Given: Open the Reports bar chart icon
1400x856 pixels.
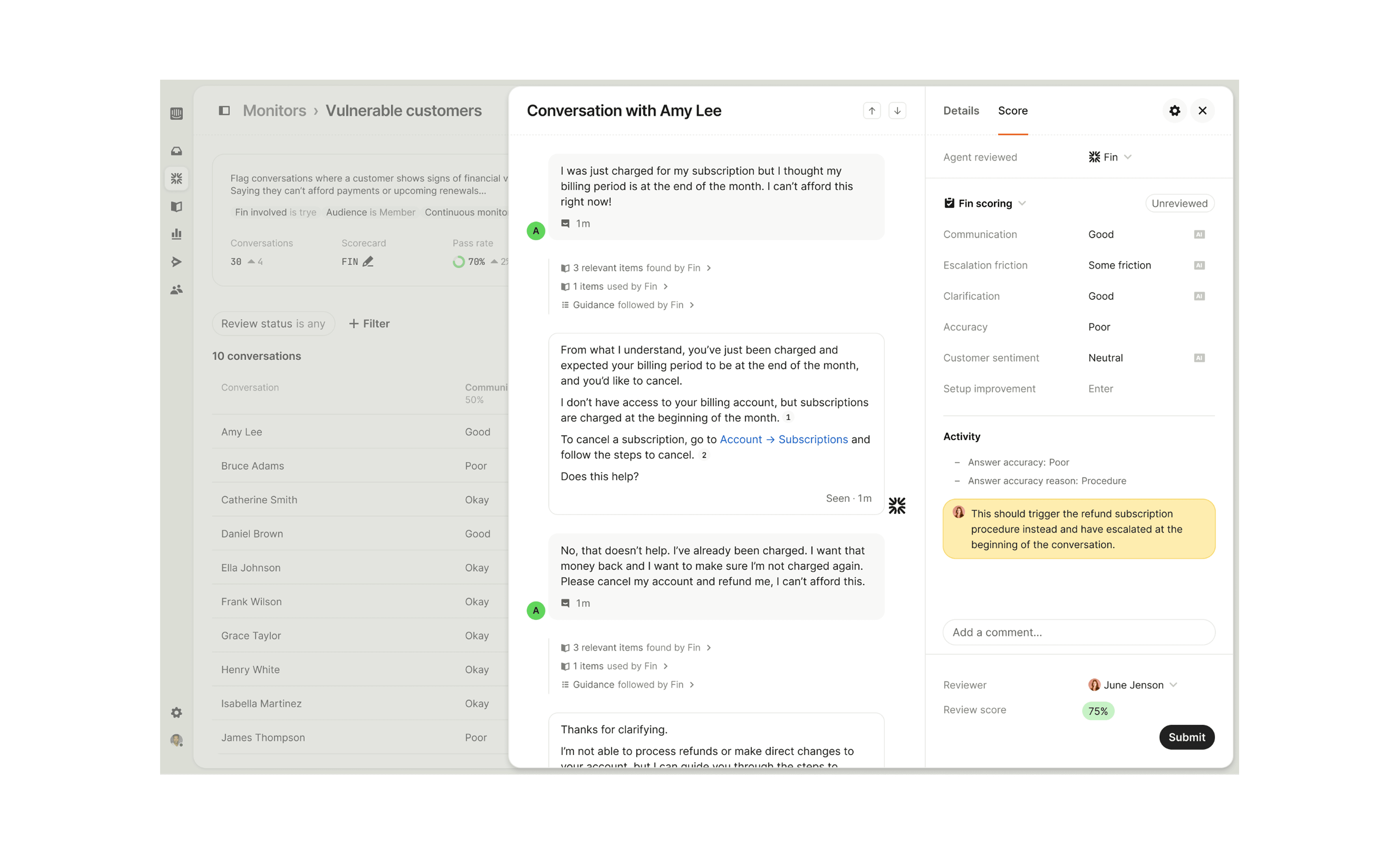Looking at the screenshot, I should pos(176,234).
